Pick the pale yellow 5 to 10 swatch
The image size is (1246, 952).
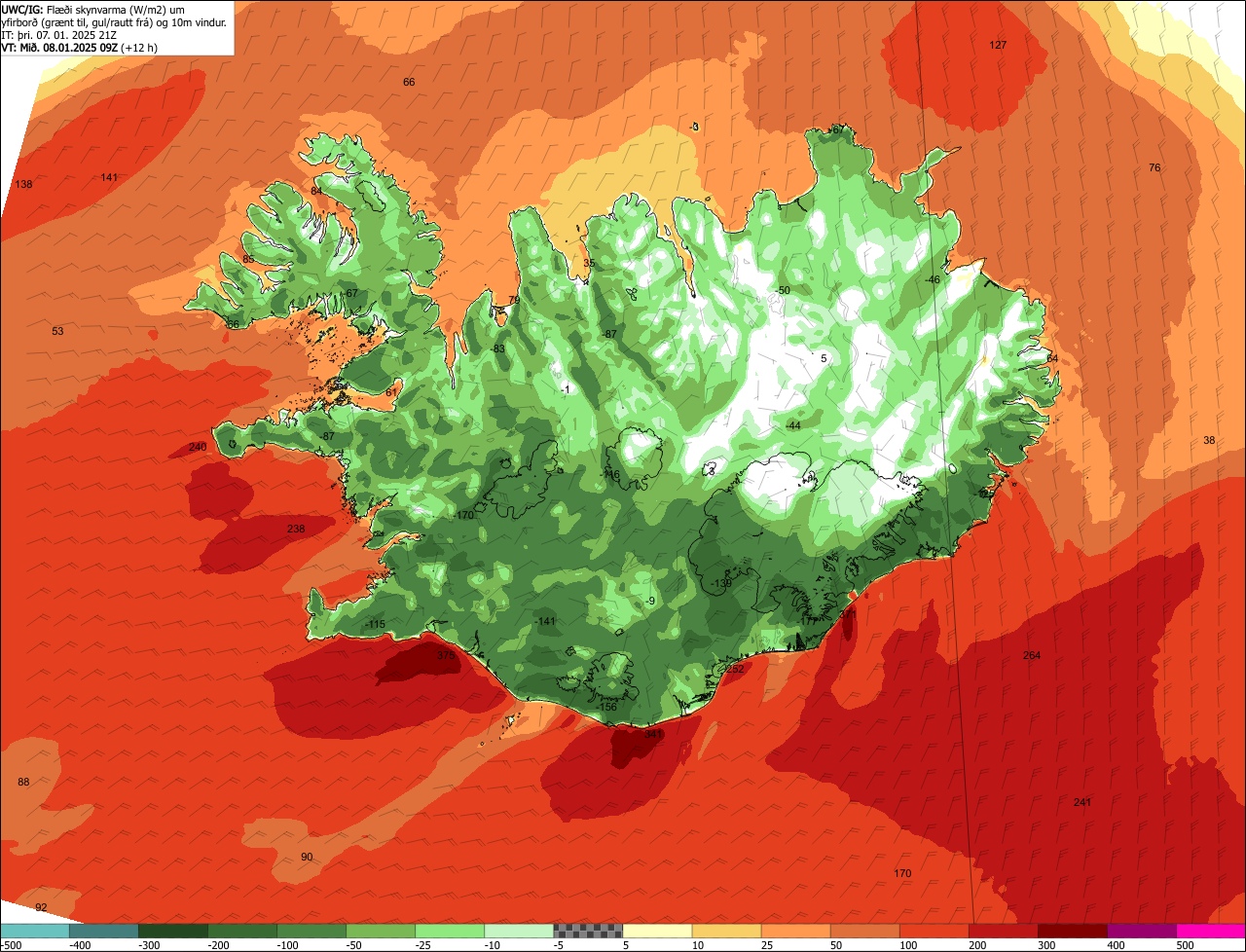pyautogui.click(x=657, y=931)
